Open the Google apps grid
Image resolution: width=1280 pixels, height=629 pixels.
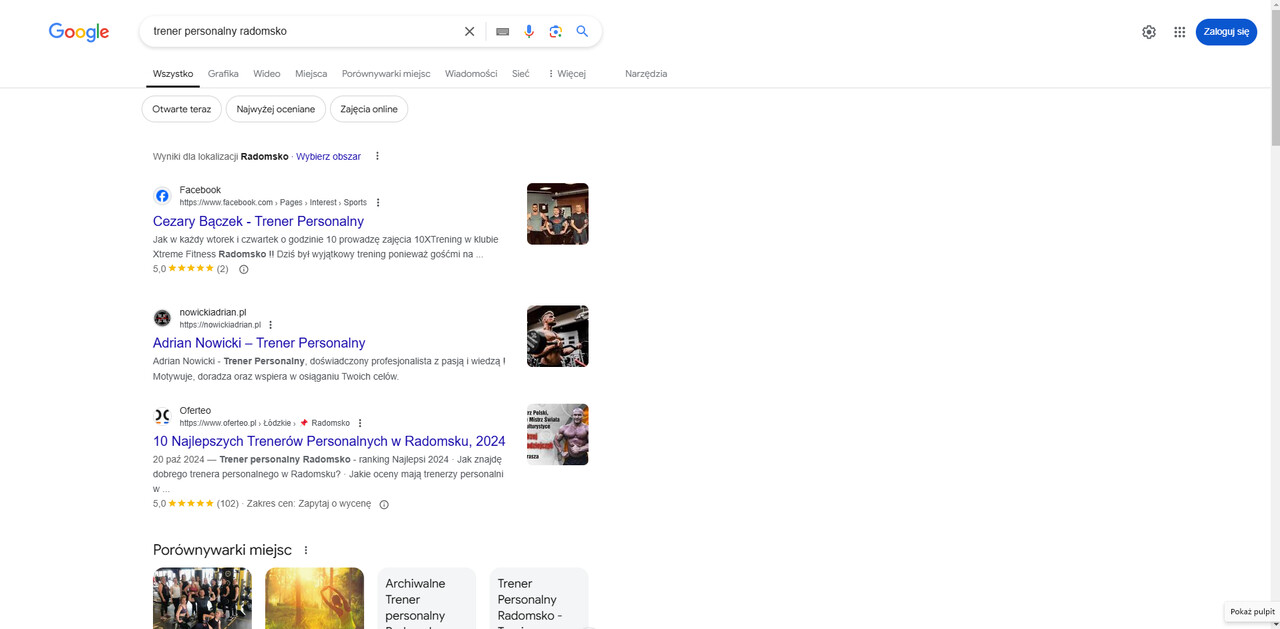[x=1179, y=32]
